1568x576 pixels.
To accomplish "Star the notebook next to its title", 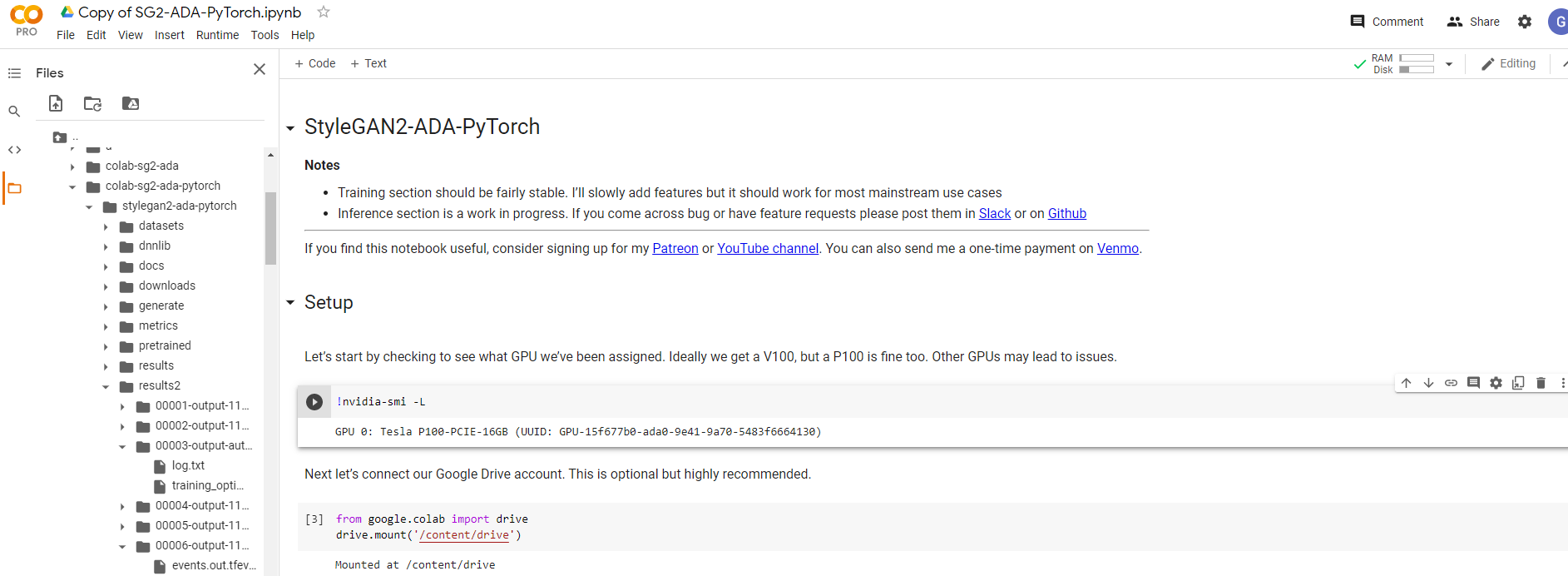I will pyautogui.click(x=323, y=12).
